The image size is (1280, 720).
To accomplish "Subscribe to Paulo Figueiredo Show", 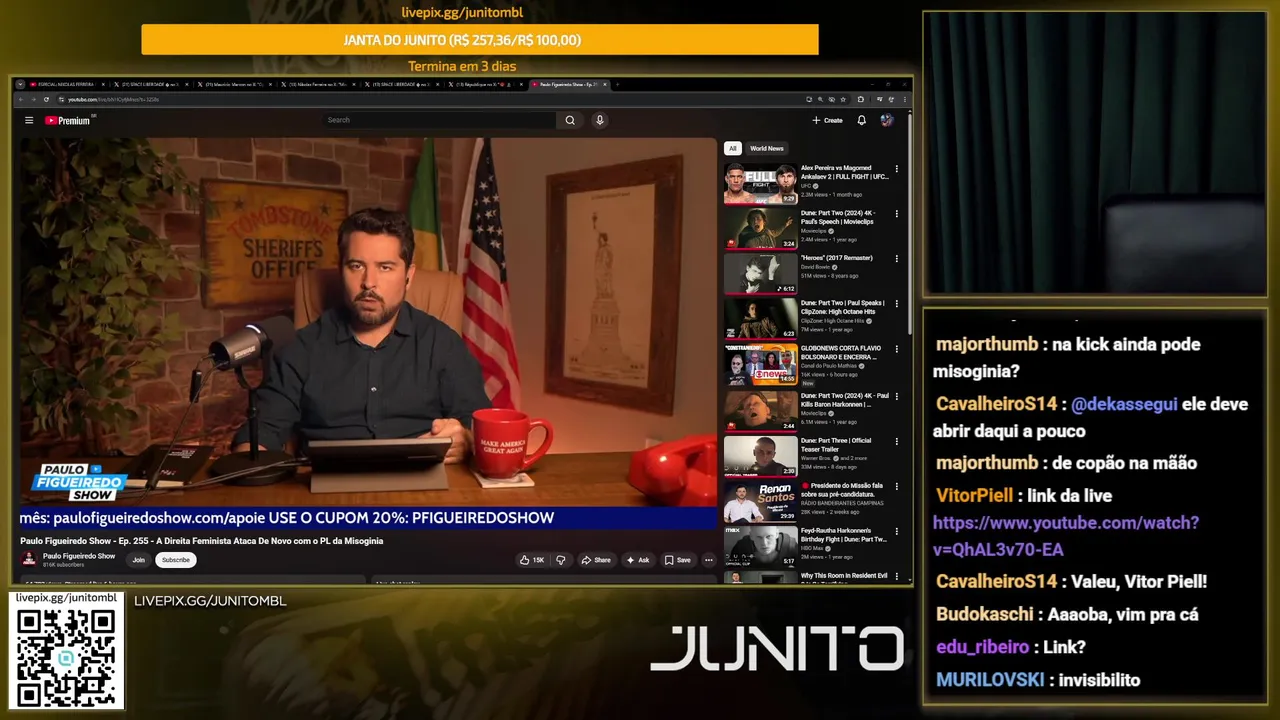I will (x=175, y=560).
